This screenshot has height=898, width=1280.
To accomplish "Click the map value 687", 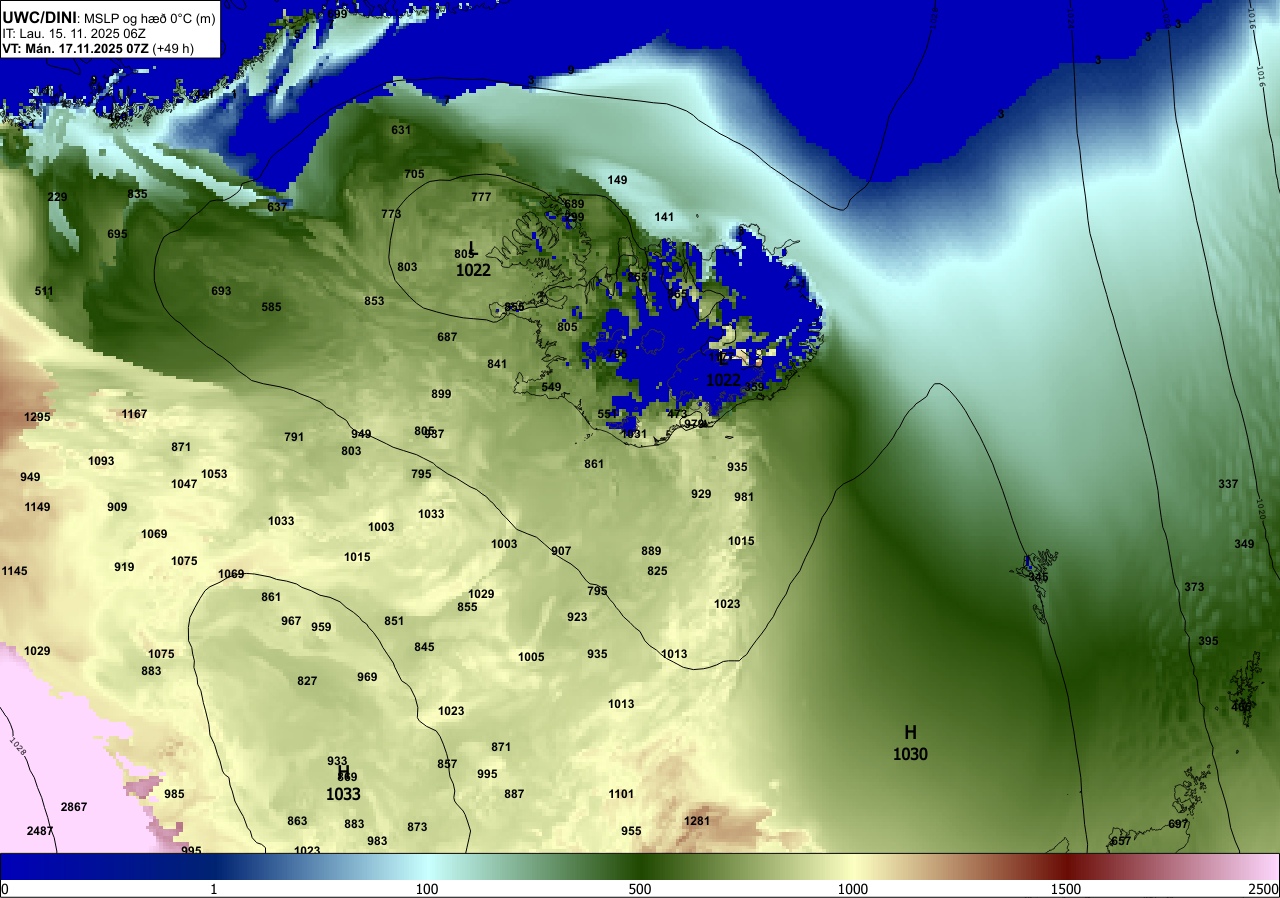I will (447, 337).
